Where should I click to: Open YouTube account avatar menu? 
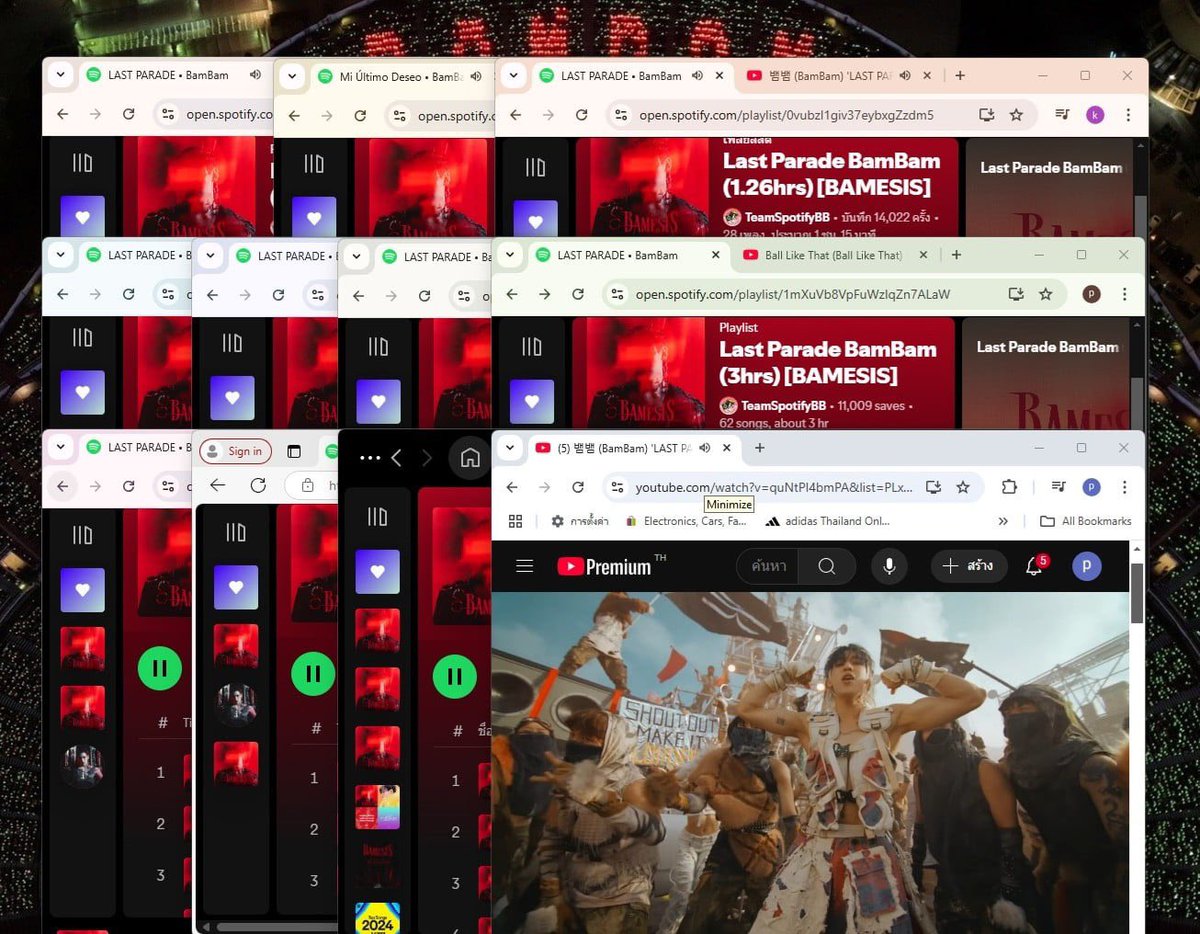[1087, 566]
